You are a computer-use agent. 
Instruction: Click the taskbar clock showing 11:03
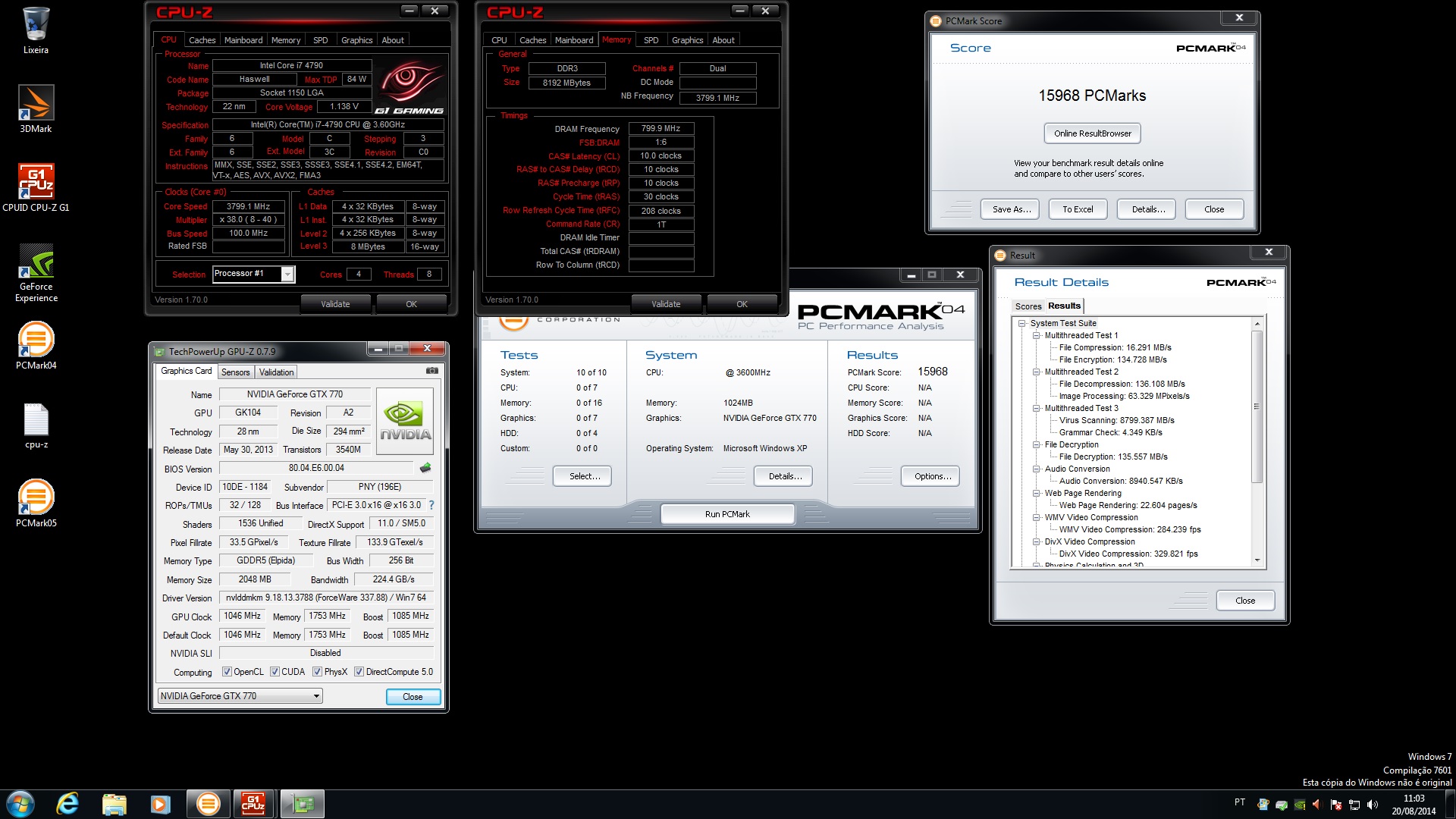click(x=1414, y=805)
